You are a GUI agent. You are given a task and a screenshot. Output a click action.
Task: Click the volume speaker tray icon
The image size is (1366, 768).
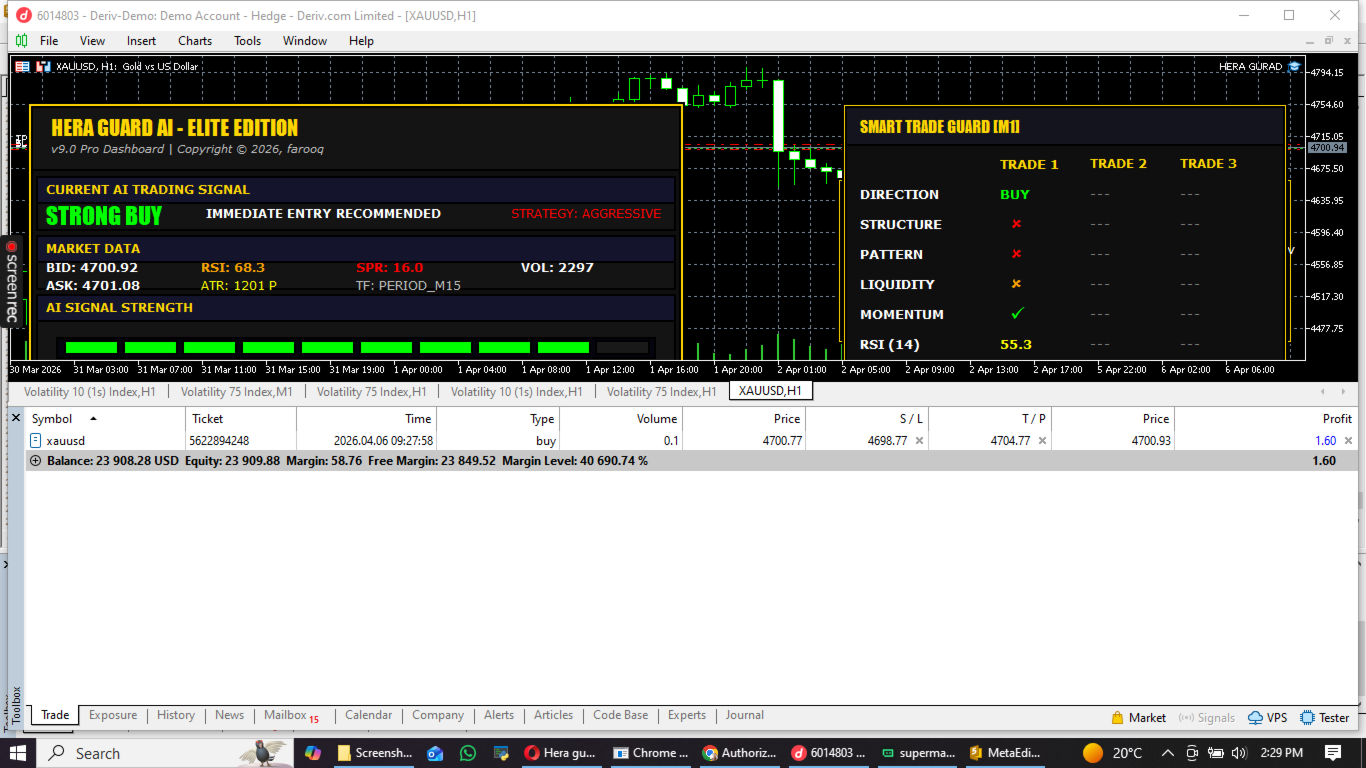1239,753
